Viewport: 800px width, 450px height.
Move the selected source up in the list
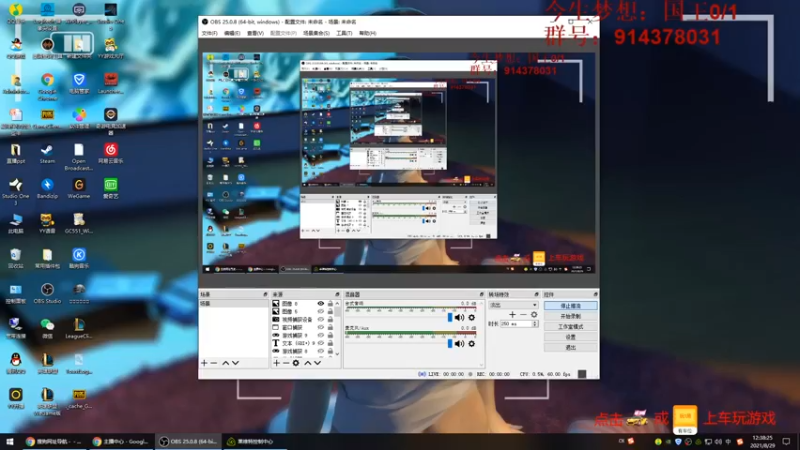[308, 363]
